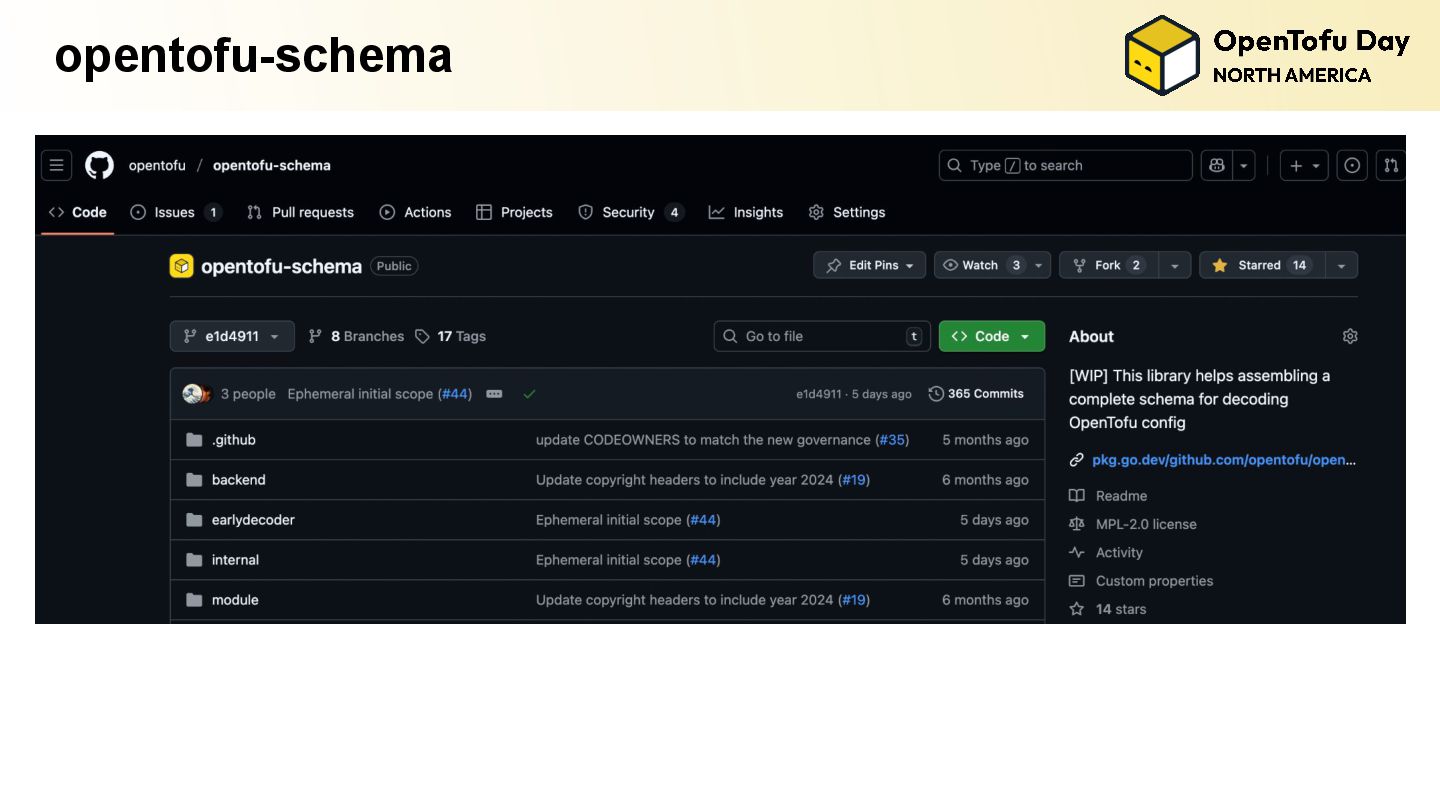The height and width of the screenshot is (810, 1440).
Task: Open the earlydecoder folder
Action: [x=253, y=520]
